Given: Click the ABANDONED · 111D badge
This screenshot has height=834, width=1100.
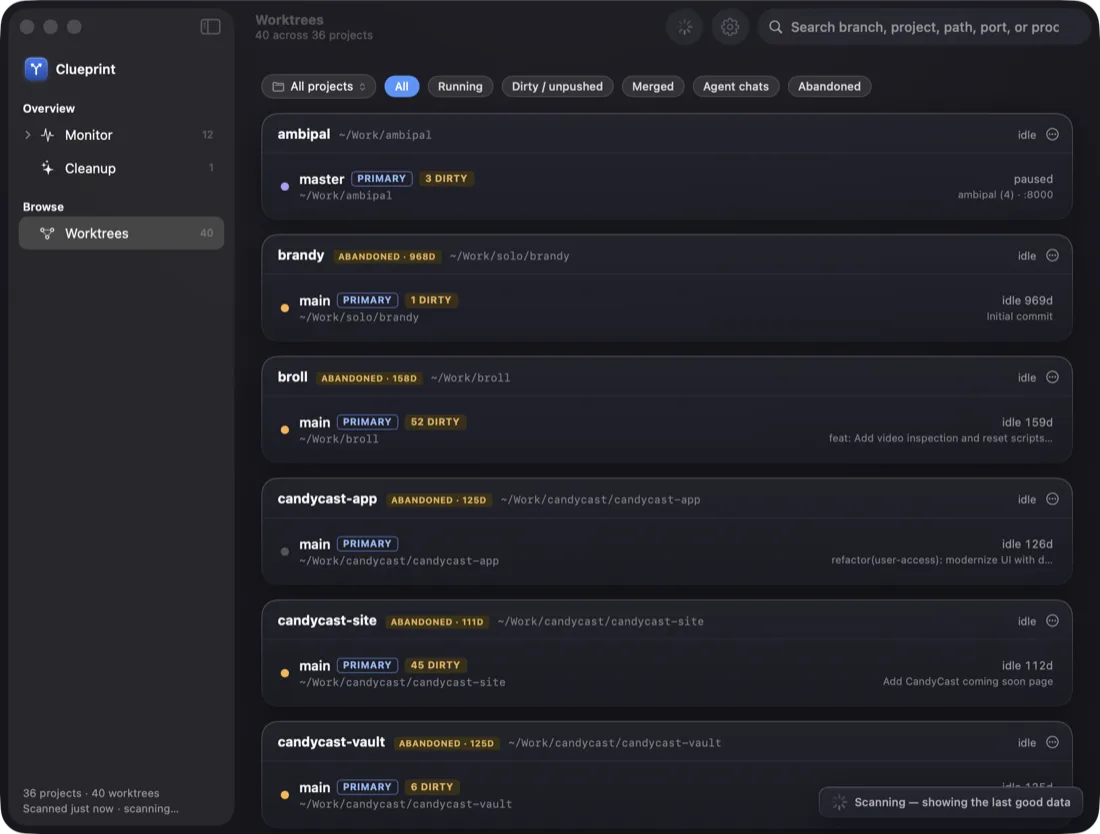Looking at the screenshot, I should (437, 622).
